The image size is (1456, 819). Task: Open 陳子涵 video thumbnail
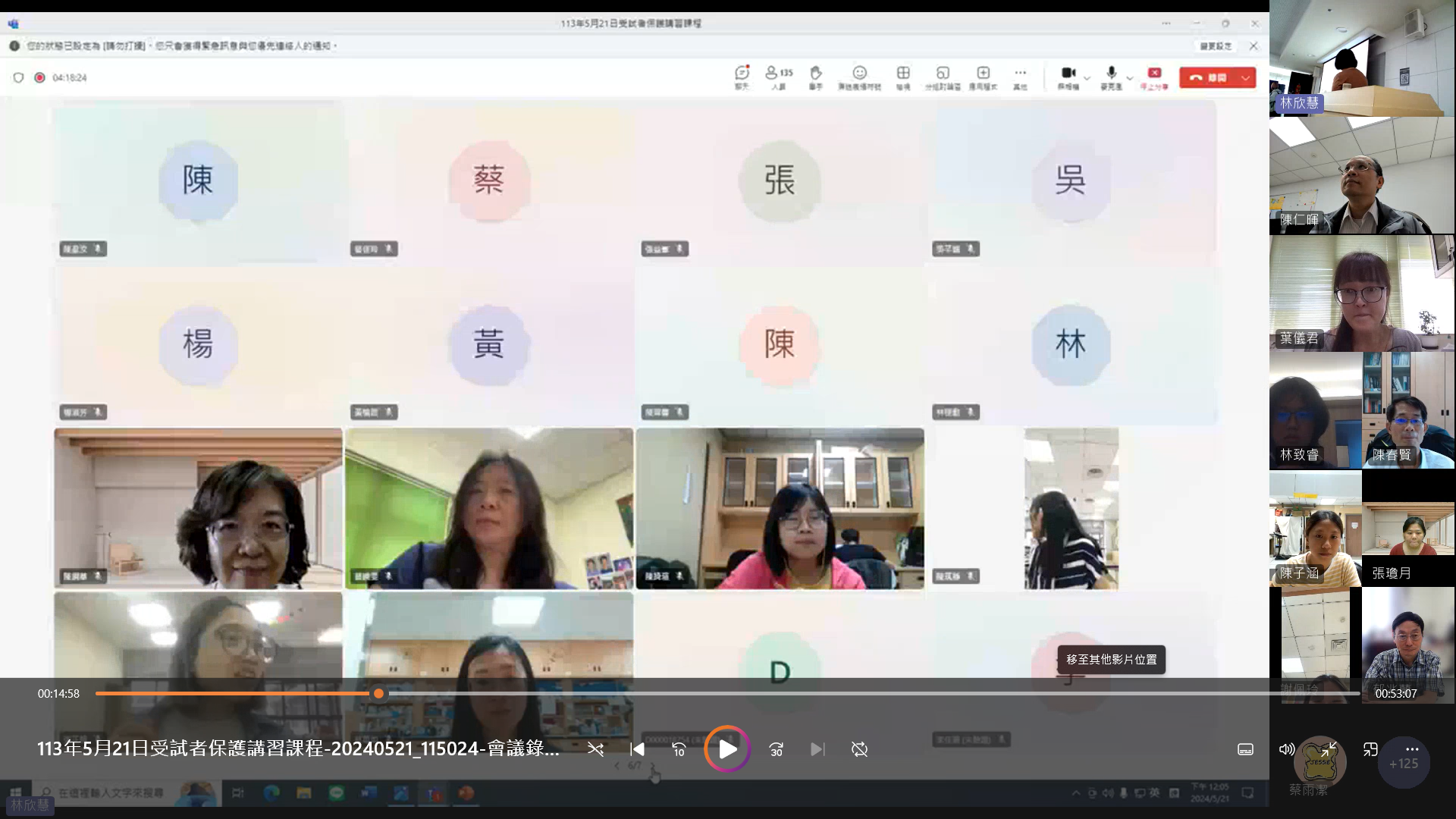pos(1316,529)
